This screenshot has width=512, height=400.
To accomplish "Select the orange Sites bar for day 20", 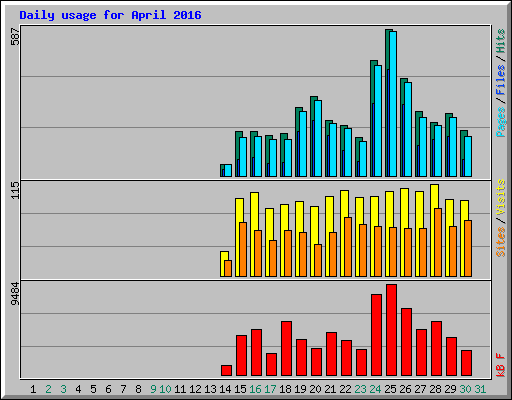I will pyautogui.click(x=318, y=261).
